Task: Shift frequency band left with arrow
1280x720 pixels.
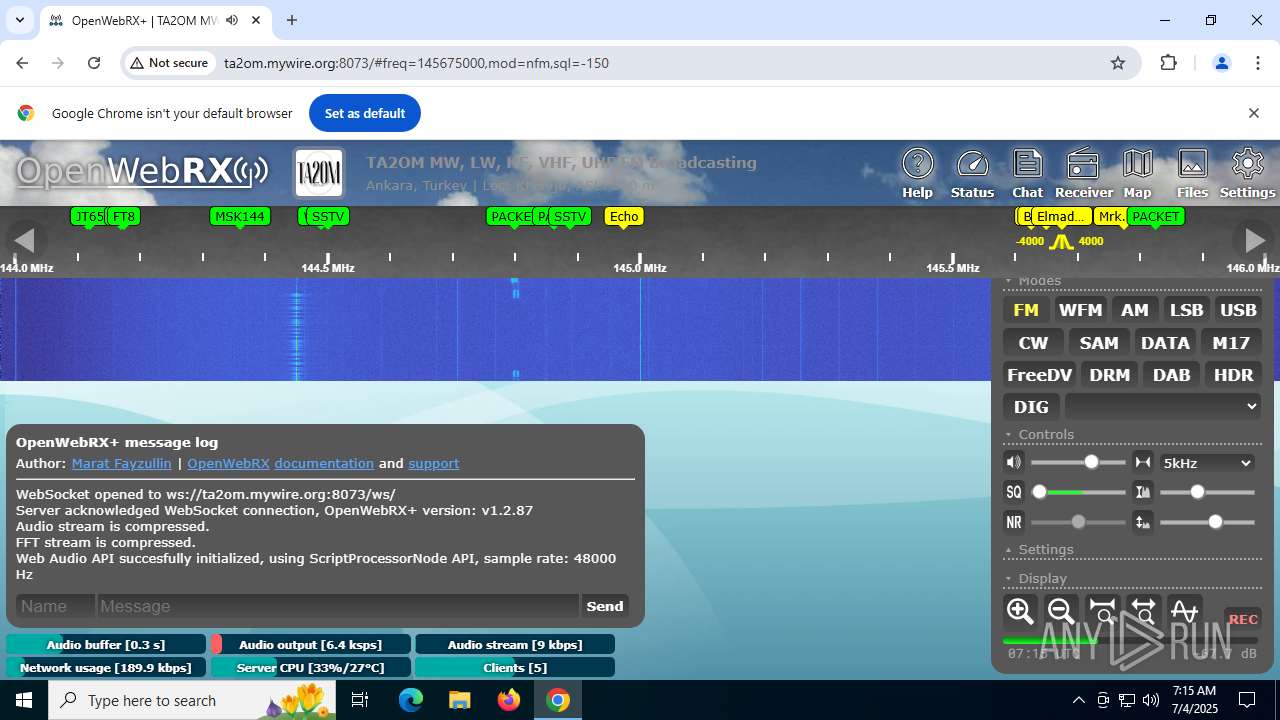Action: pos(24,240)
